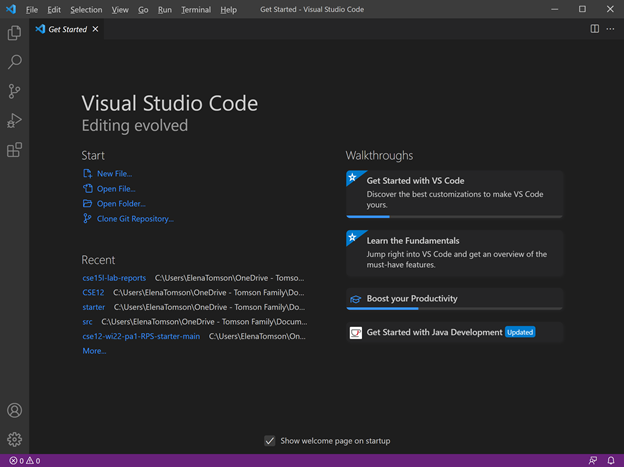The height and width of the screenshot is (467, 624).
Task: Click the Open File icon
Action: [x=87, y=188]
